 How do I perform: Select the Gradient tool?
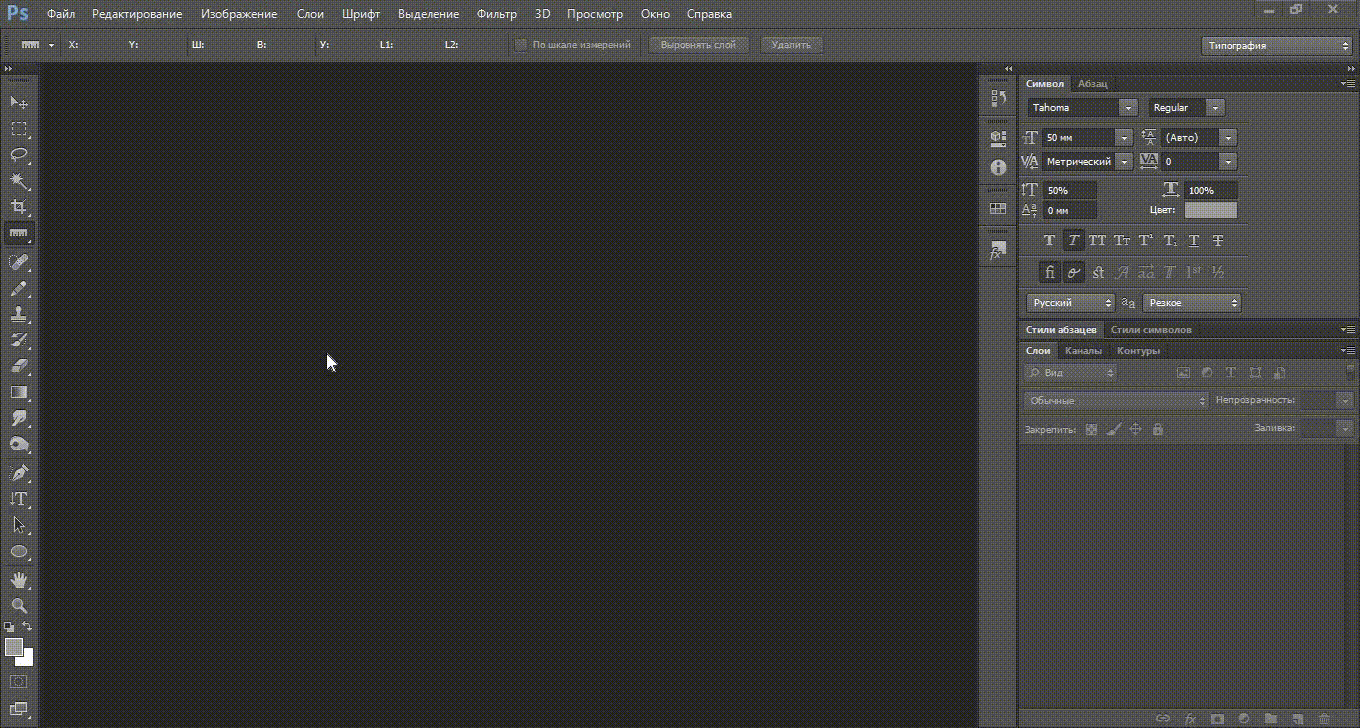[x=19, y=392]
